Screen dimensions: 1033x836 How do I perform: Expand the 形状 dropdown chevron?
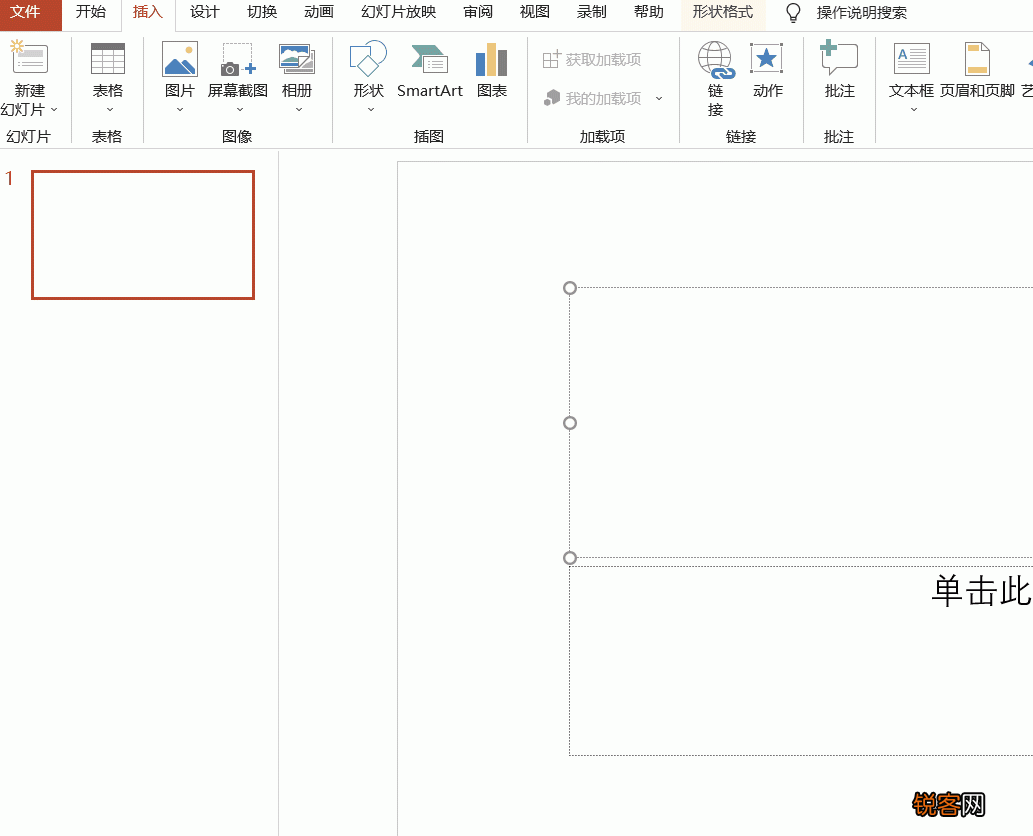[371, 109]
